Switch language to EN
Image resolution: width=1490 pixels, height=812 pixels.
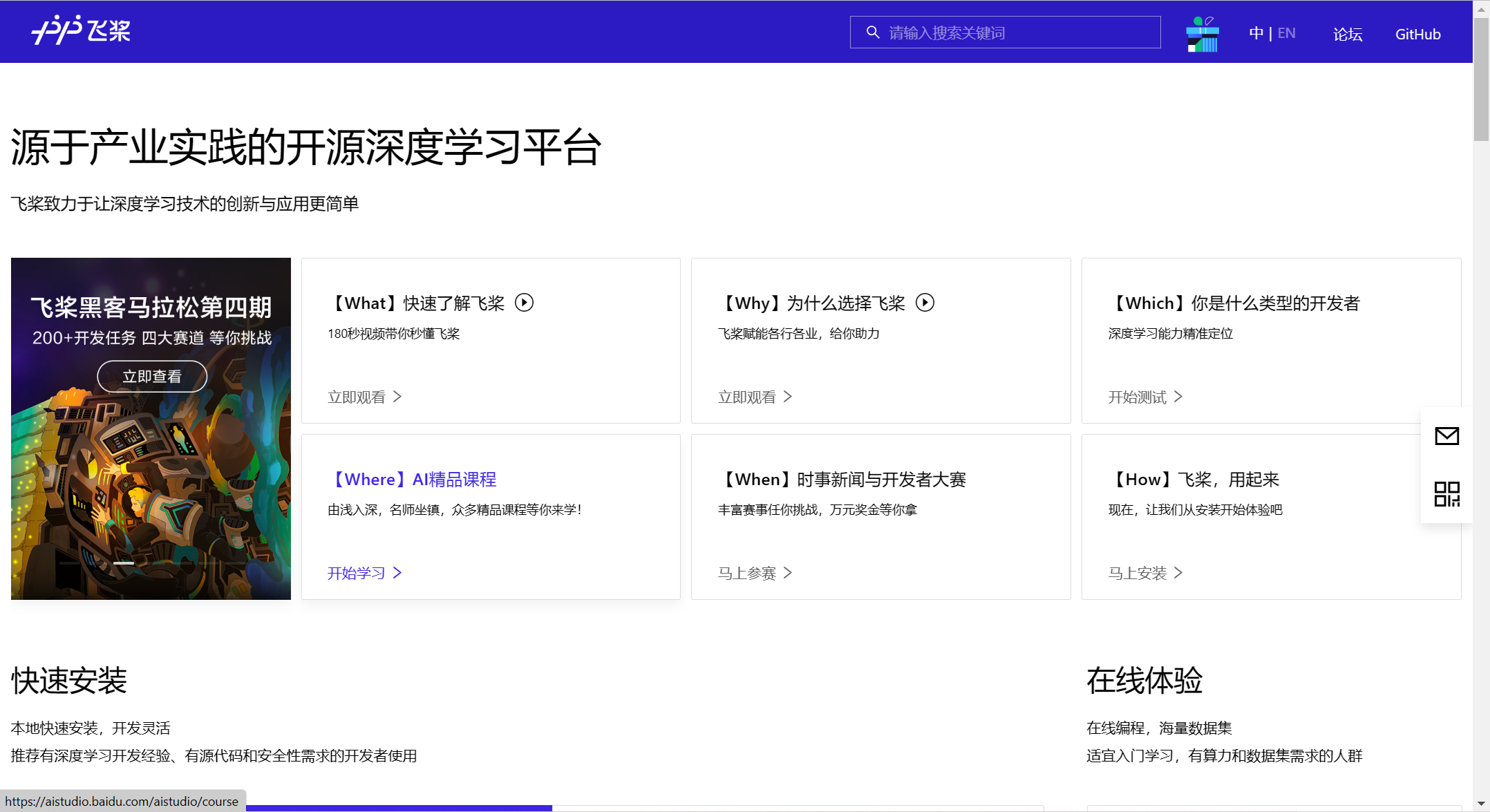tap(1286, 33)
